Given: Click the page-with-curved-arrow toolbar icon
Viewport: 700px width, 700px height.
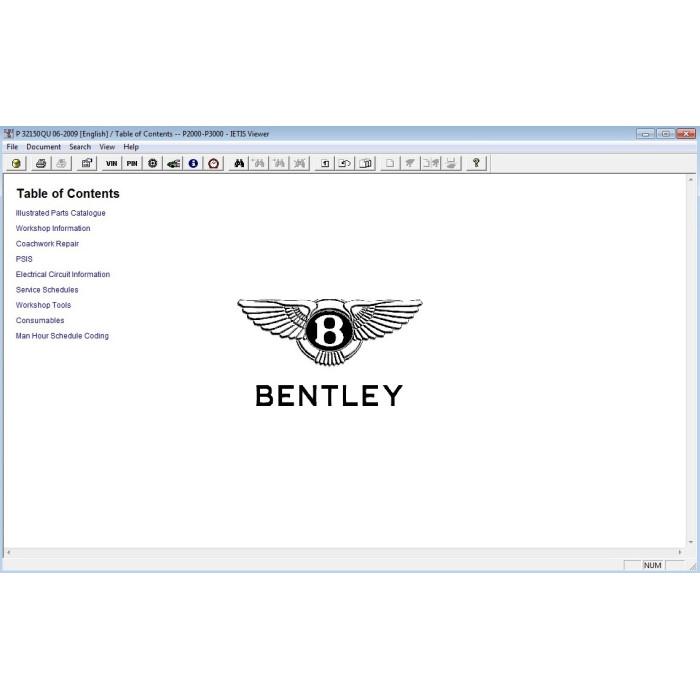Looking at the screenshot, I should click(345, 163).
